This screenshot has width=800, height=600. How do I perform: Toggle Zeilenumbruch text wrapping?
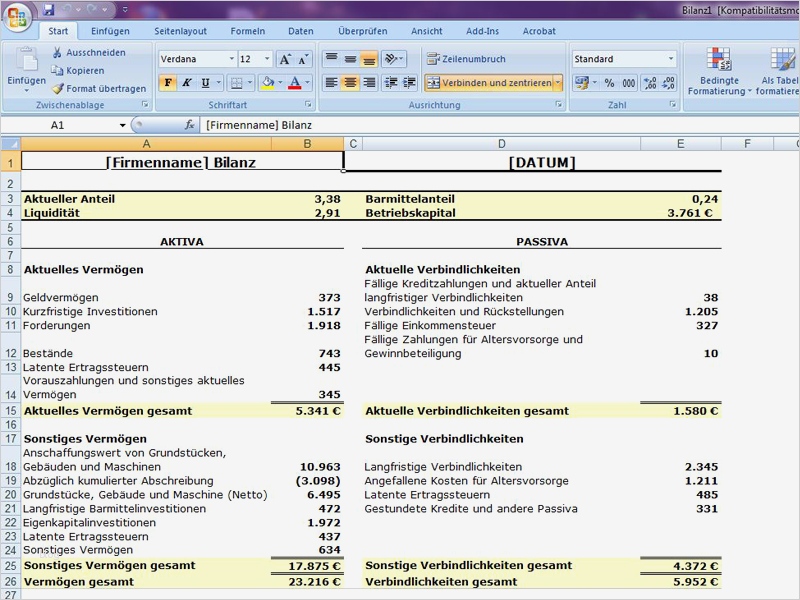point(471,59)
